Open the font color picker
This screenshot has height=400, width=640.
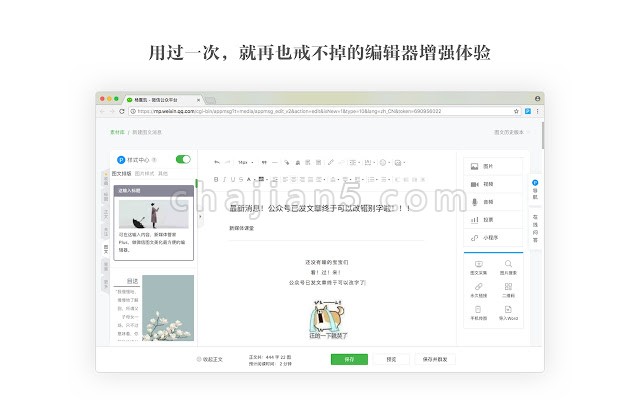coord(250,179)
